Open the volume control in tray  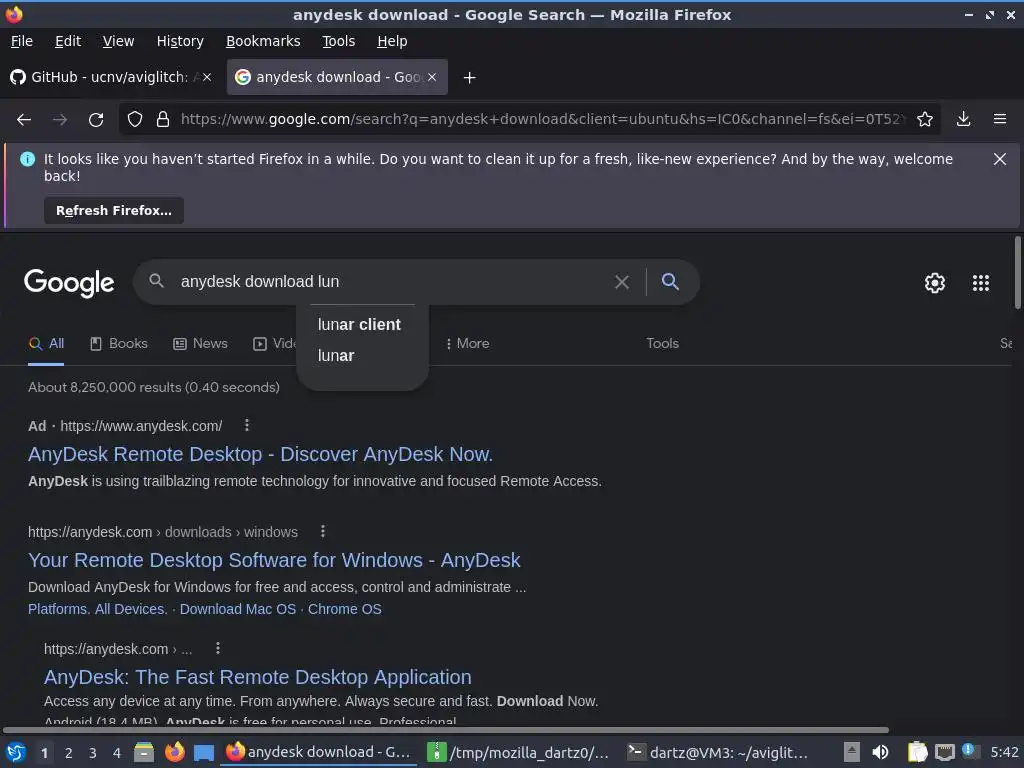(880, 752)
